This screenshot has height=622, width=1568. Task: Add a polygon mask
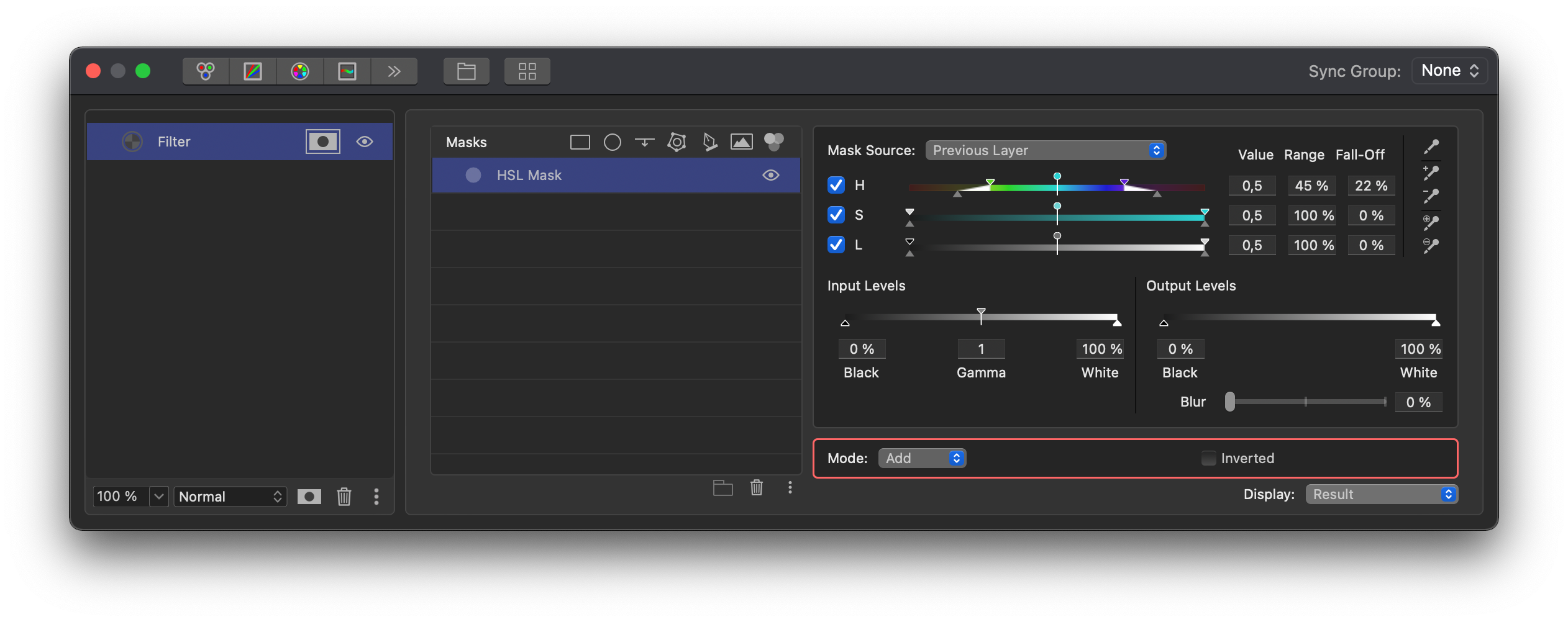pos(677,142)
